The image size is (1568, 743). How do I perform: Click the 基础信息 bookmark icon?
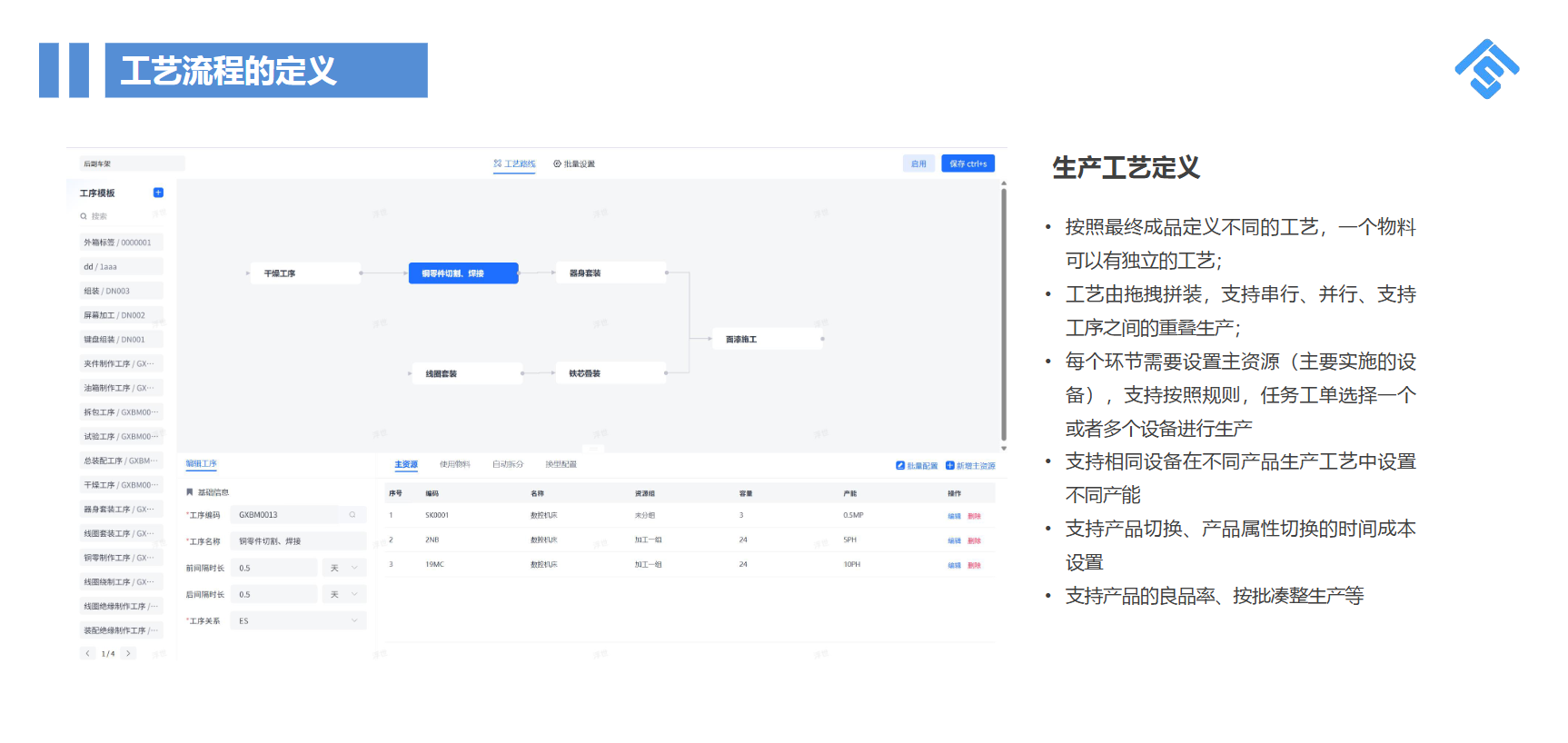pos(190,492)
